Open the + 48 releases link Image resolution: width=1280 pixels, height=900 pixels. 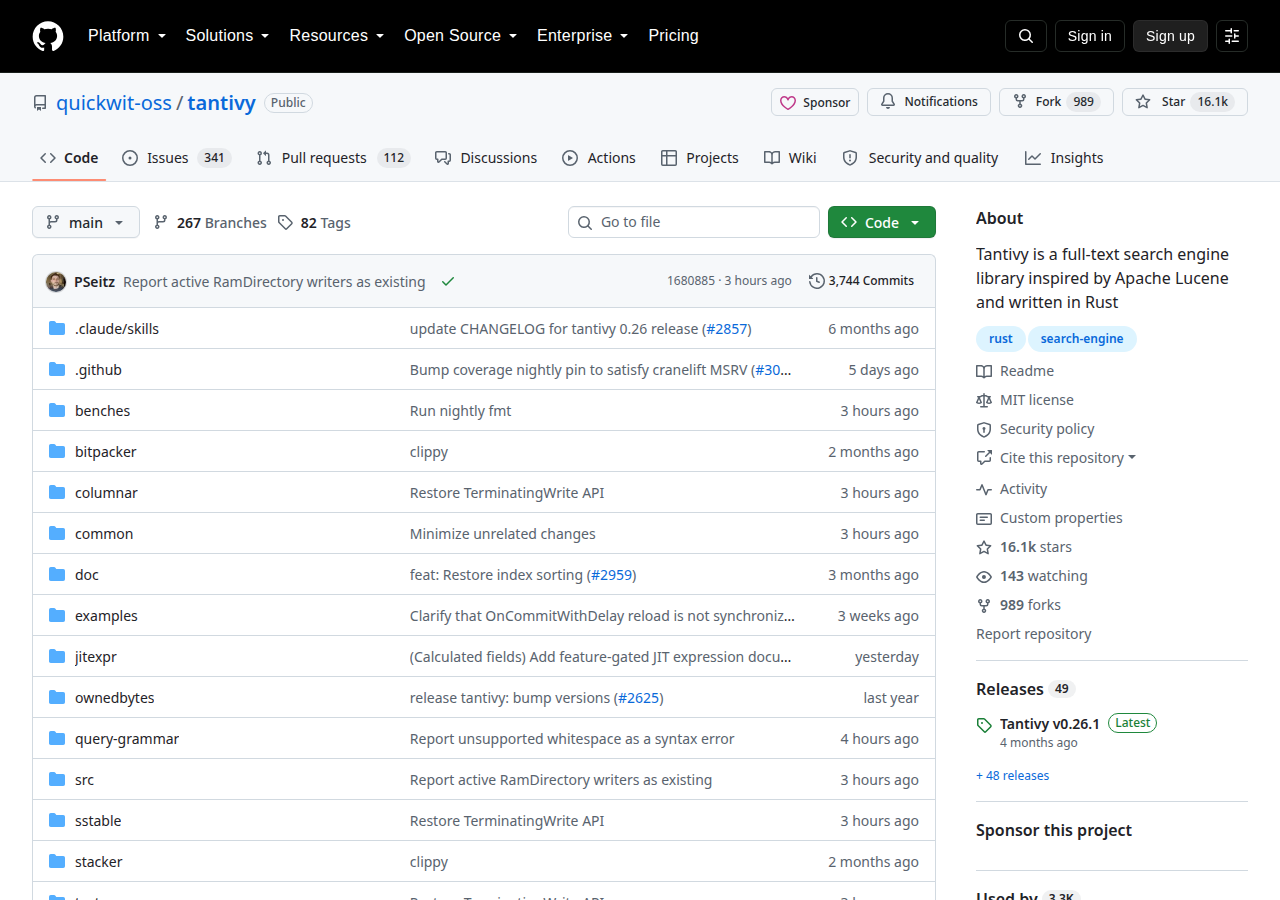[1012, 775]
